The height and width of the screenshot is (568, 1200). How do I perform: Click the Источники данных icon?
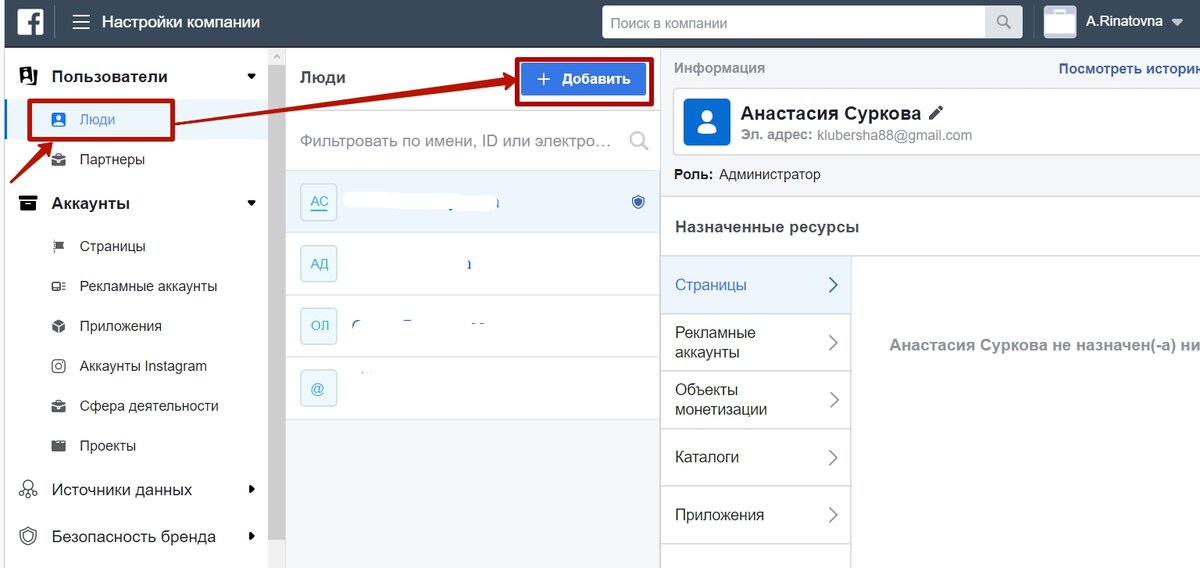coord(29,490)
